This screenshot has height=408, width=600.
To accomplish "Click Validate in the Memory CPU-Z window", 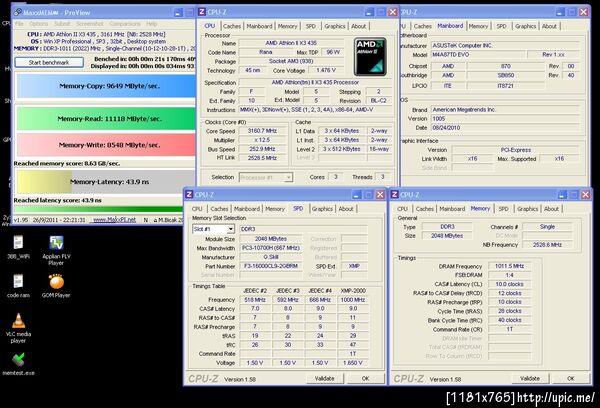I will [x=530, y=378].
